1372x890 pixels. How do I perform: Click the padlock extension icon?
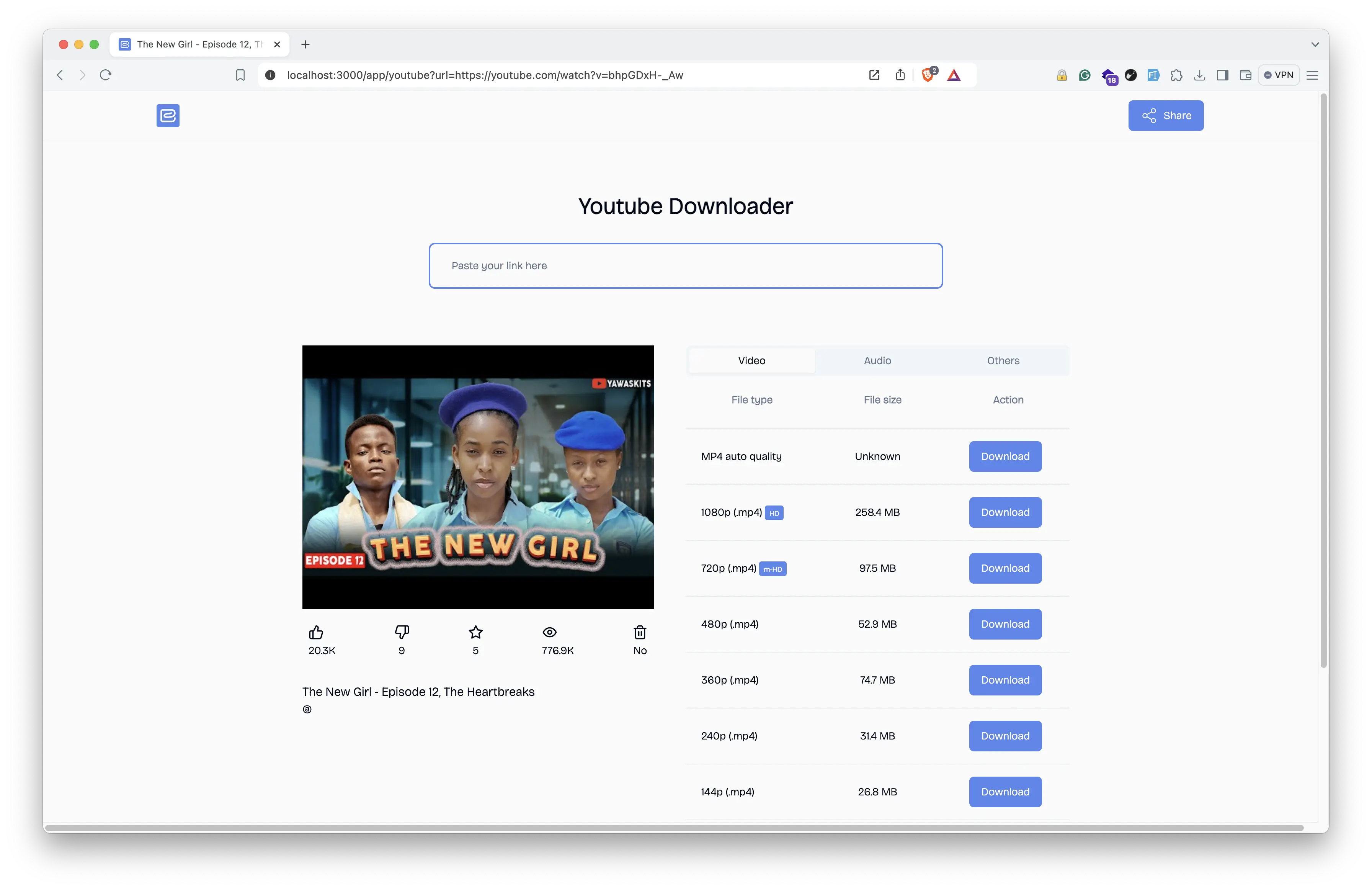click(x=1061, y=75)
